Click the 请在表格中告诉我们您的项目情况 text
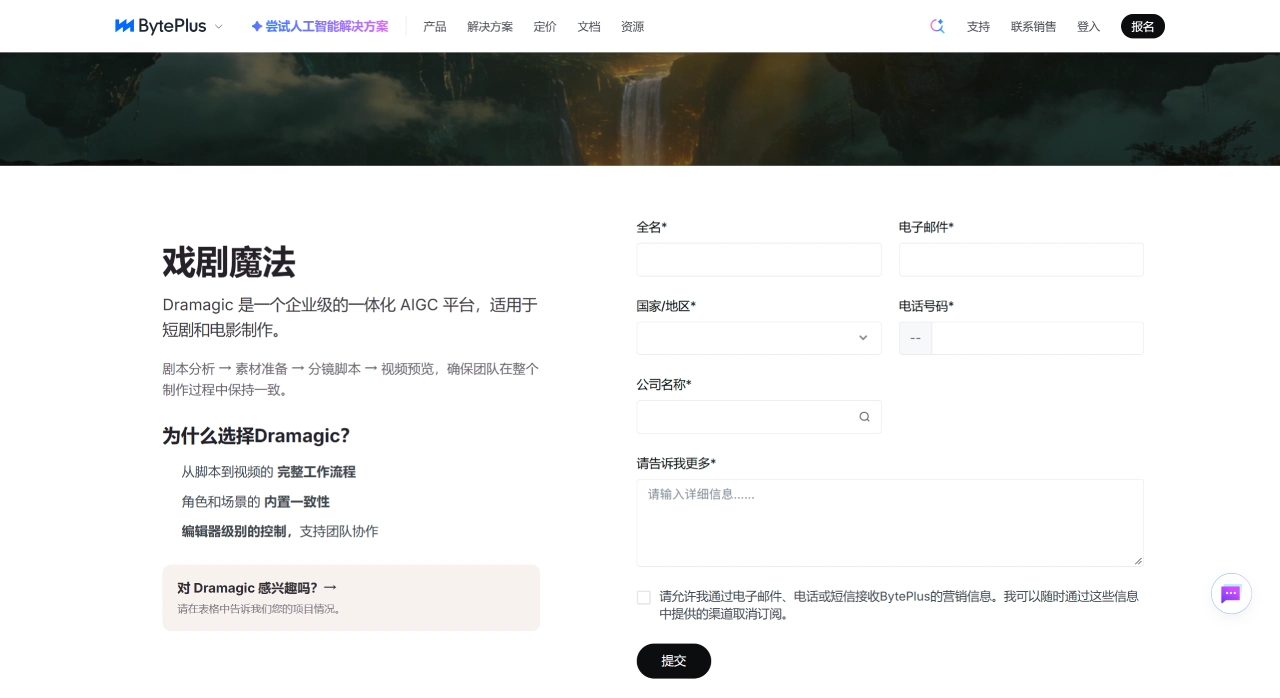Viewport: 1280px width, 698px height. point(259,609)
